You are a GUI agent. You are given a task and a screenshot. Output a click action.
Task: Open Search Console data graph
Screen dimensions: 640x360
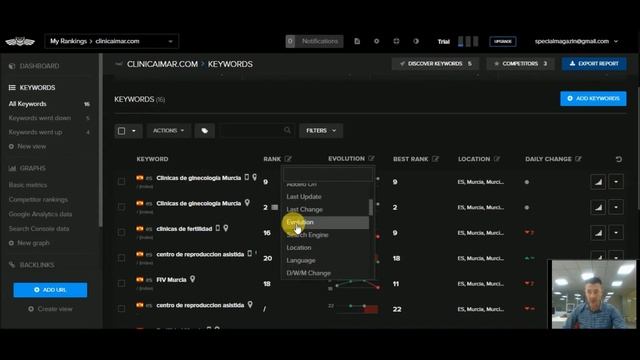point(39,229)
